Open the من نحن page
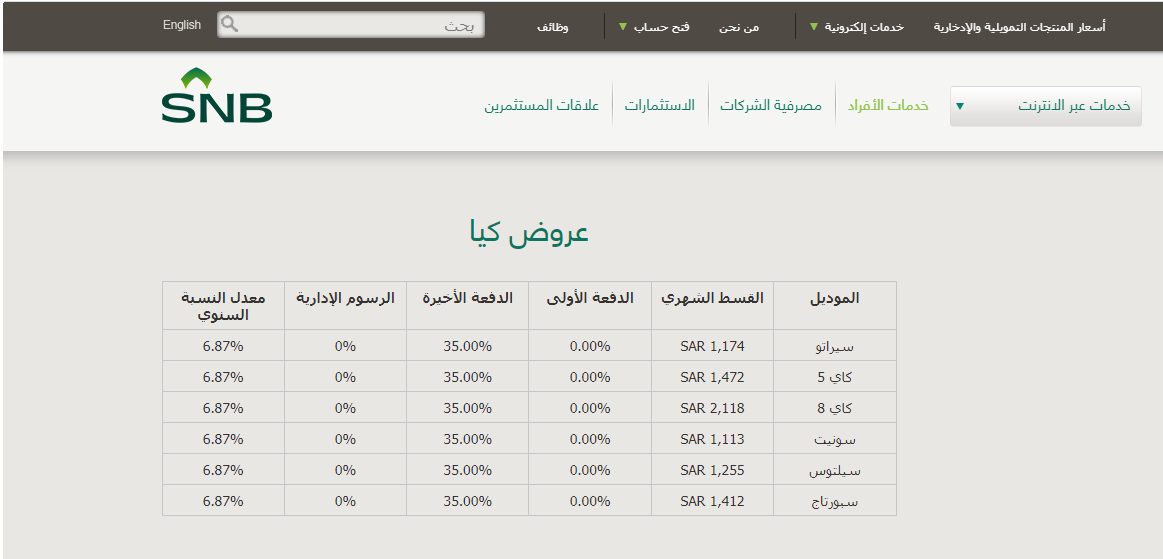Viewport: 1163px width, 559px height. click(739, 27)
